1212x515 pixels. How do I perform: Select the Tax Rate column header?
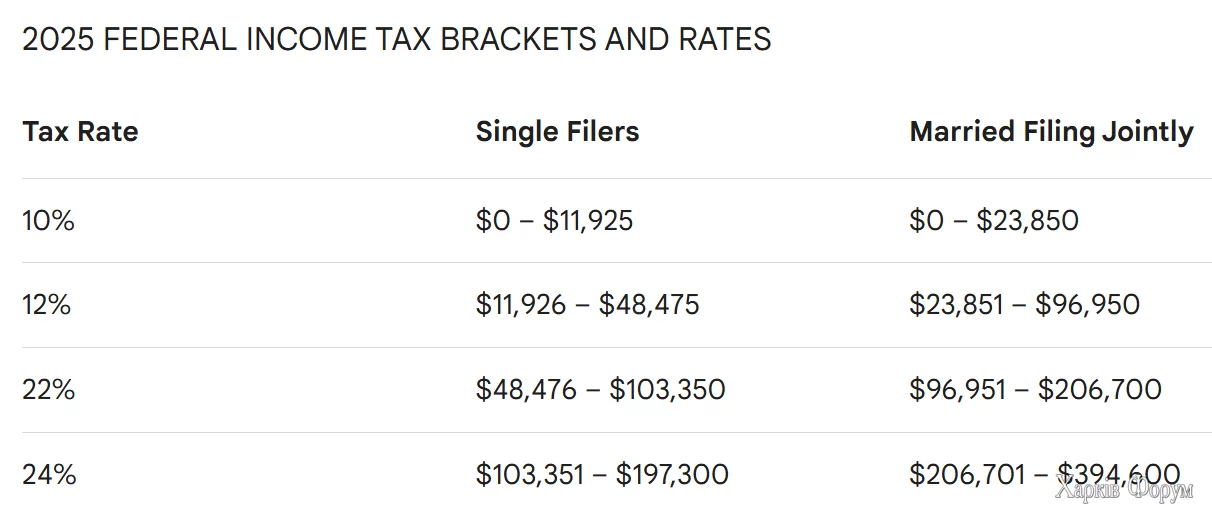[x=80, y=132]
